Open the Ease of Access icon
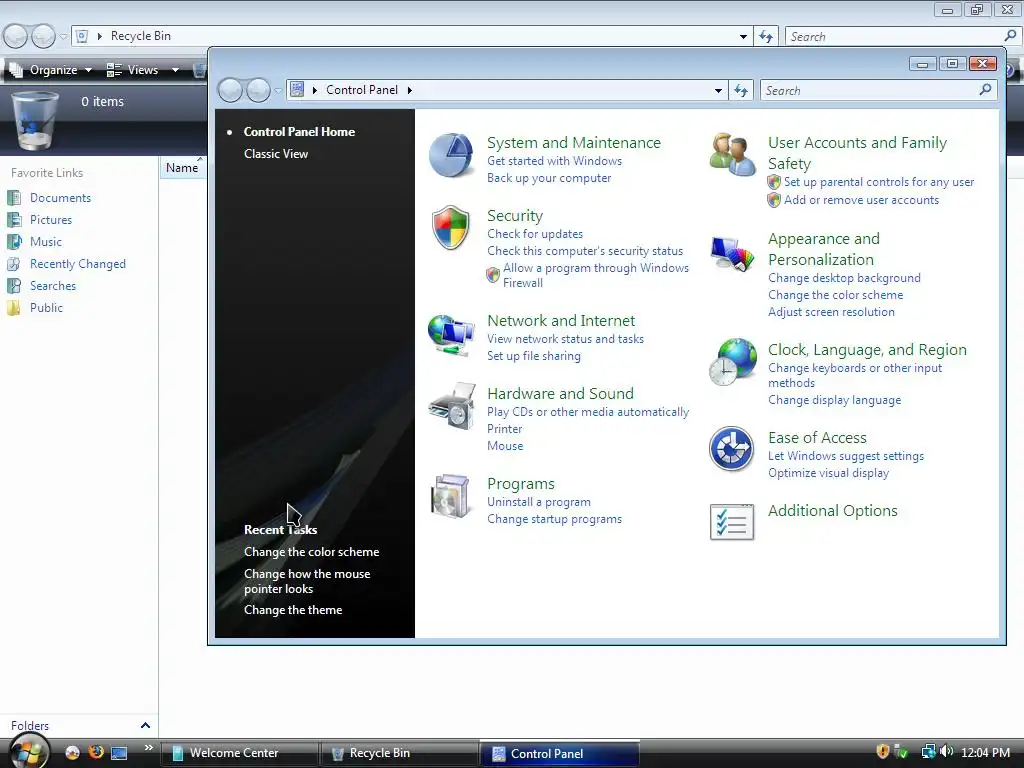The width and height of the screenshot is (1024, 768). click(x=731, y=449)
